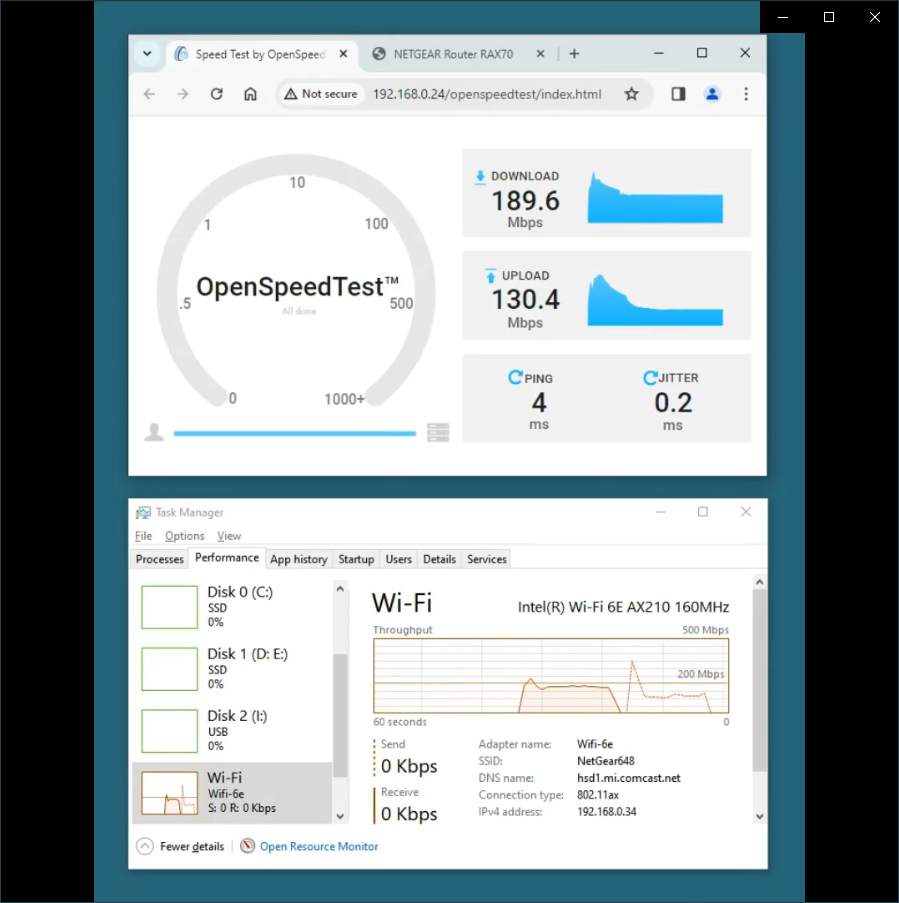Click the details pane scroll up arrow

760,582
